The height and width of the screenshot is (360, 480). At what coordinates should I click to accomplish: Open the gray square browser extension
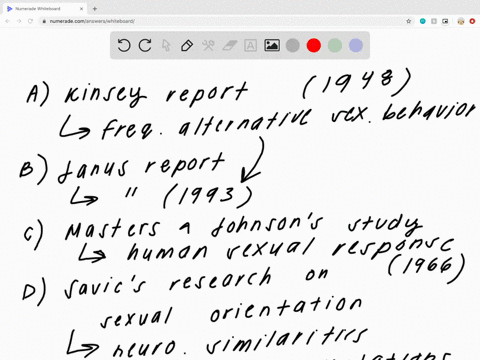click(x=434, y=21)
